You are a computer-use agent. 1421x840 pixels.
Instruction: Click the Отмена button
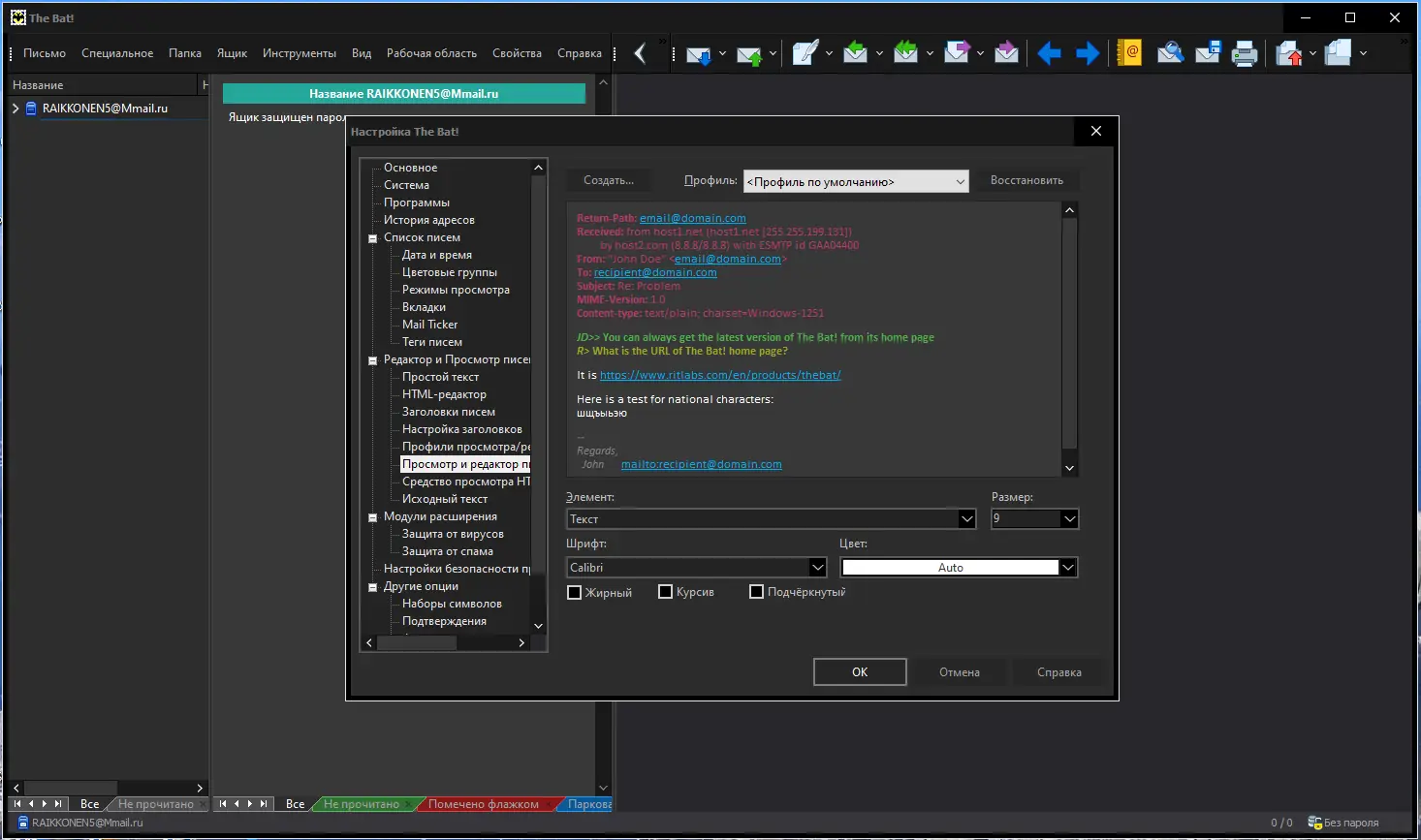960,671
